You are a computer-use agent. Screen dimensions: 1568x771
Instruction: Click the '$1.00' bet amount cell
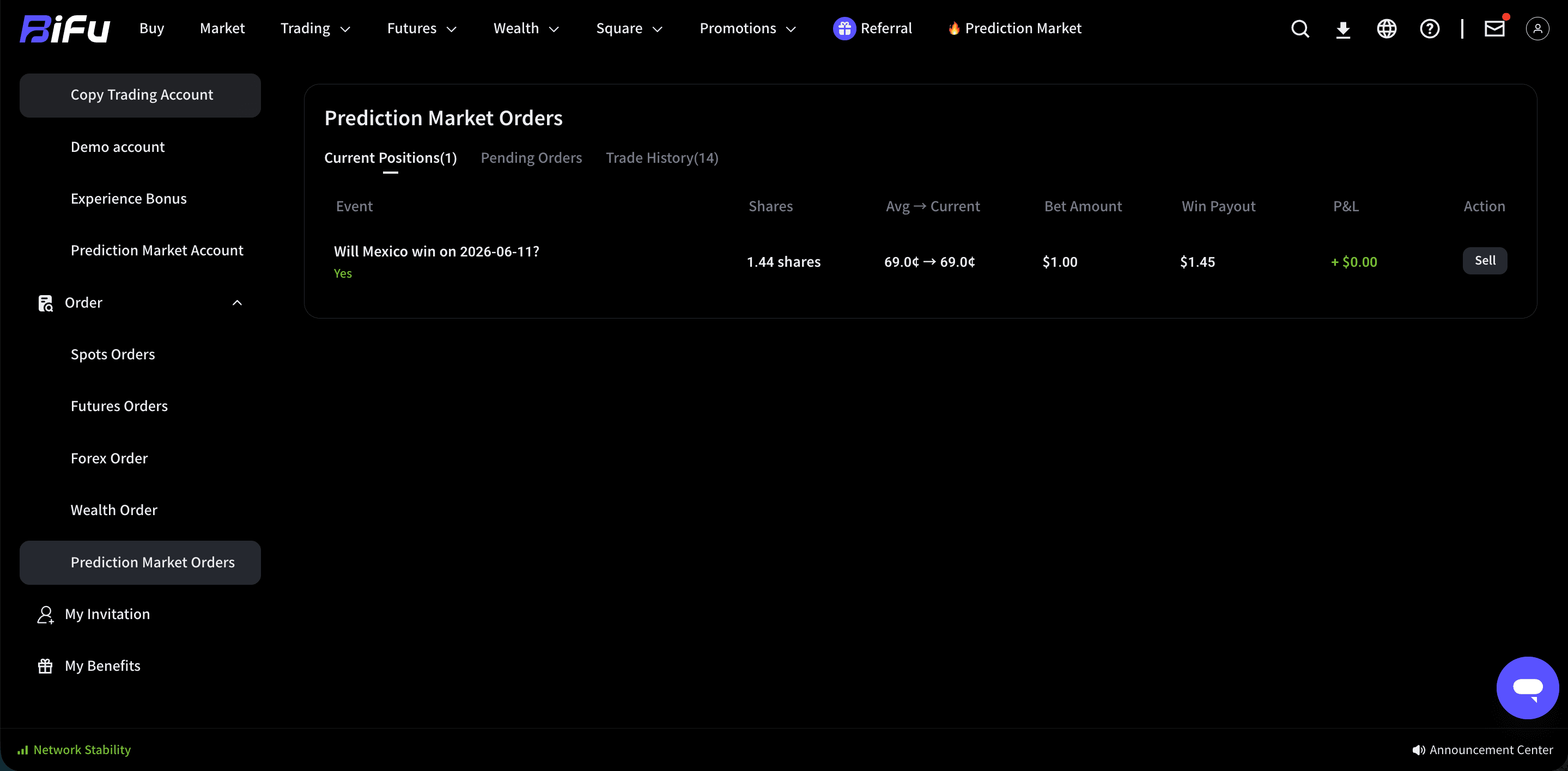click(x=1060, y=262)
